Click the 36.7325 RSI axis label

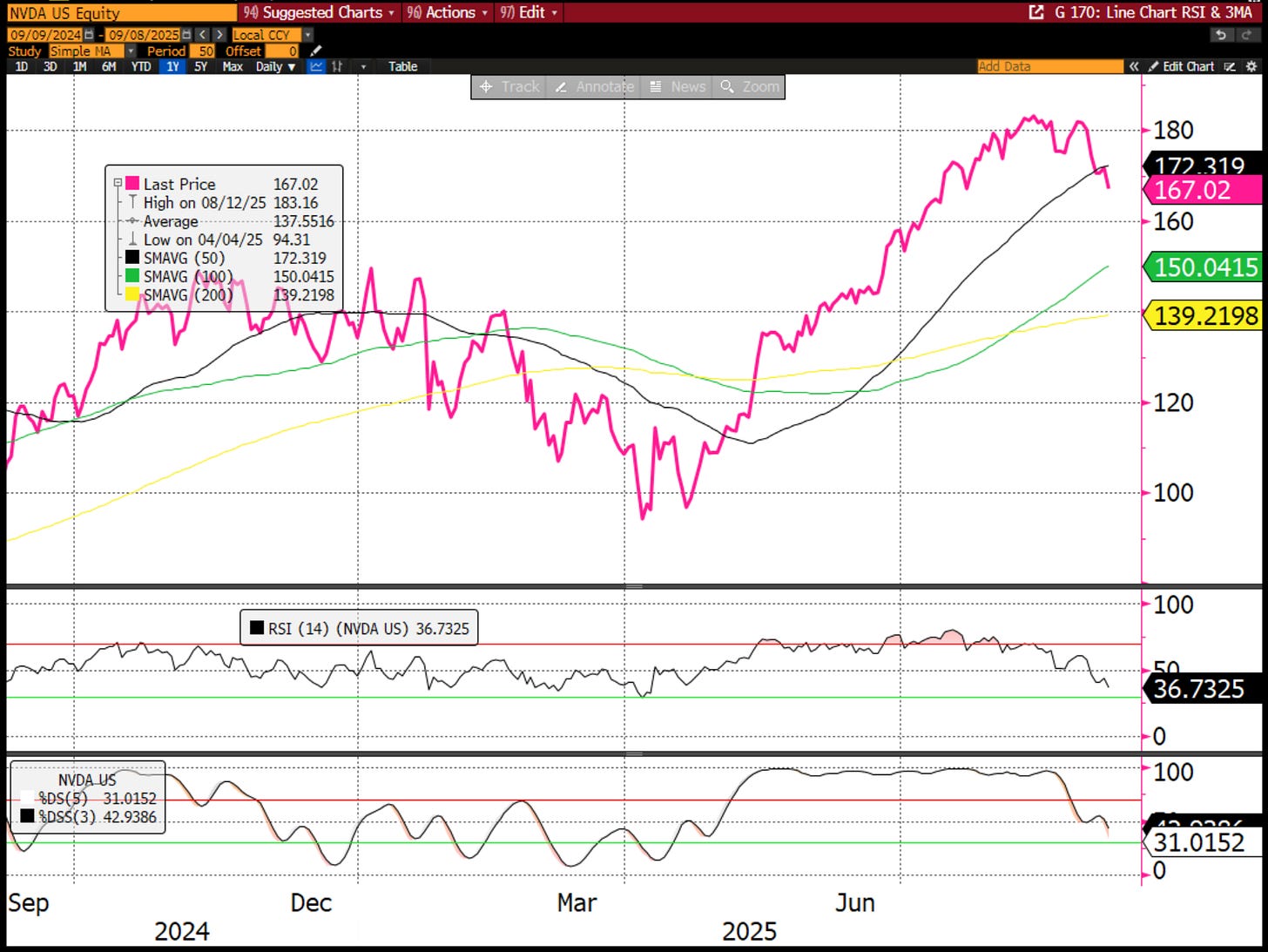coord(1201,689)
